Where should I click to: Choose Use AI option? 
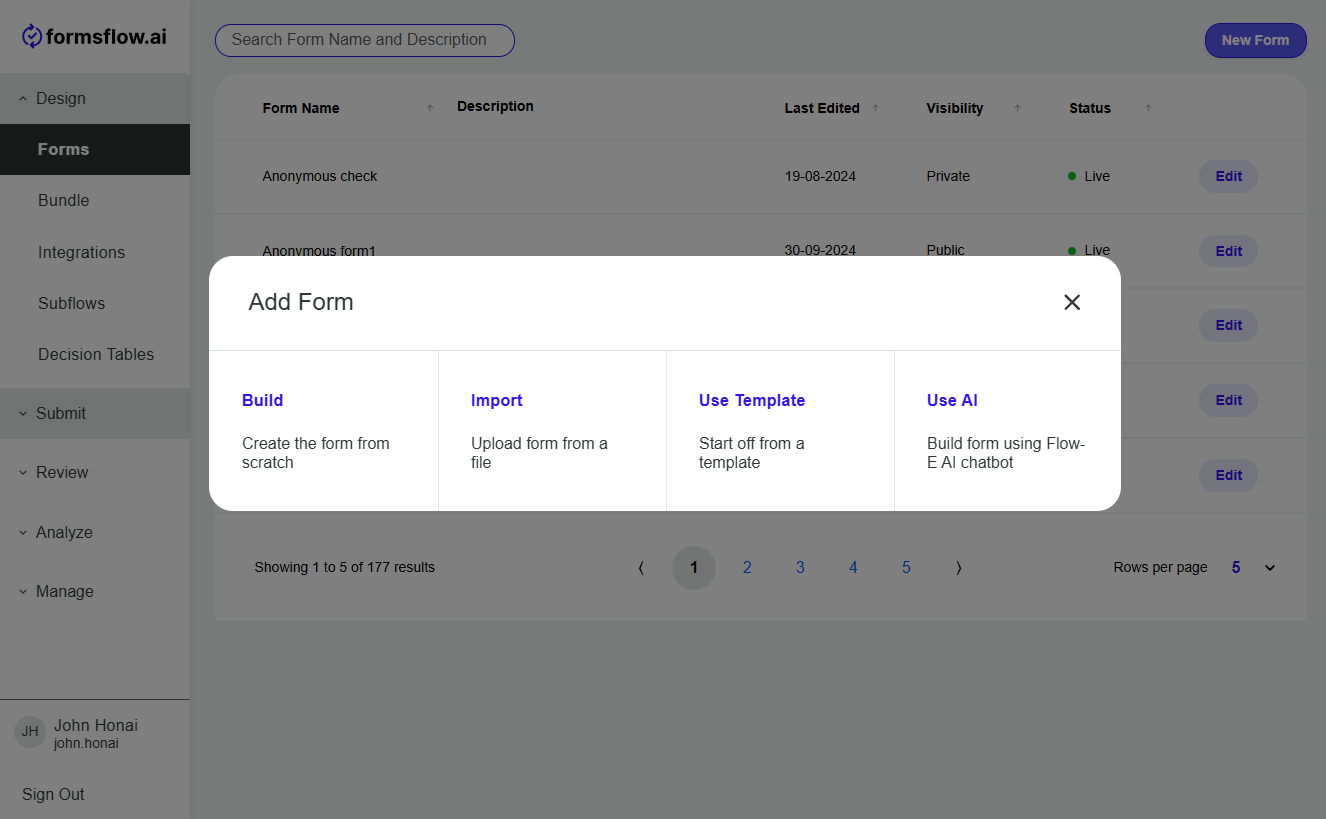coord(1008,431)
